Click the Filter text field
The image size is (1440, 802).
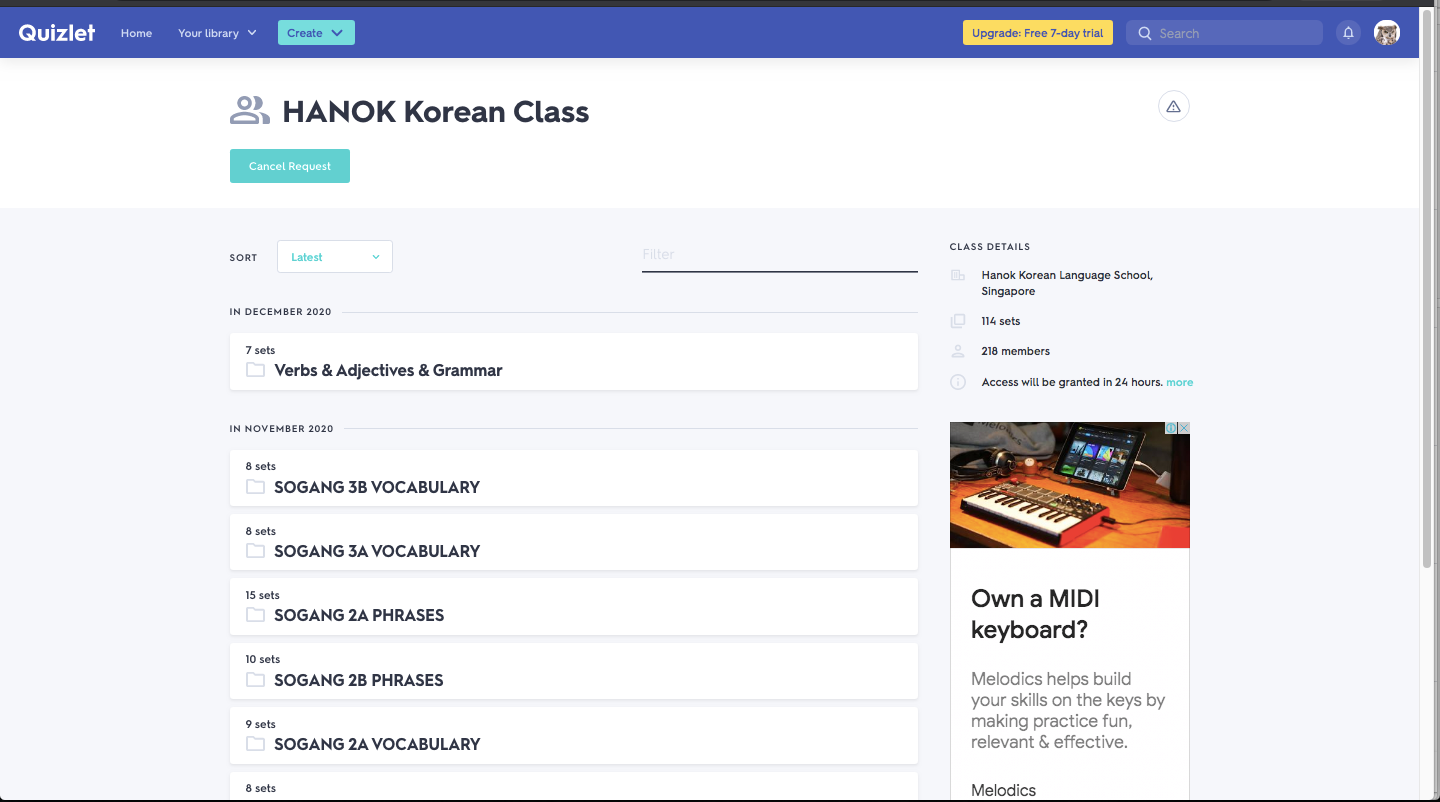[x=780, y=255]
